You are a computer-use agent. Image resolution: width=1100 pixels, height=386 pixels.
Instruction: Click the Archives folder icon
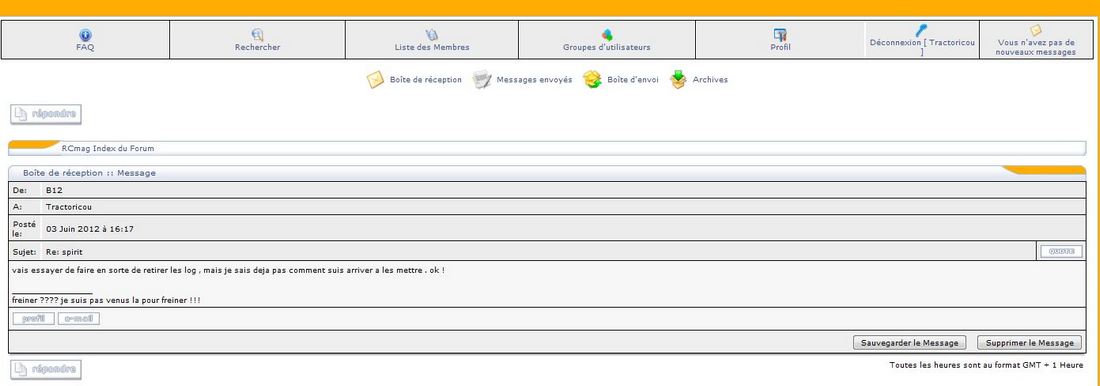tap(678, 79)
